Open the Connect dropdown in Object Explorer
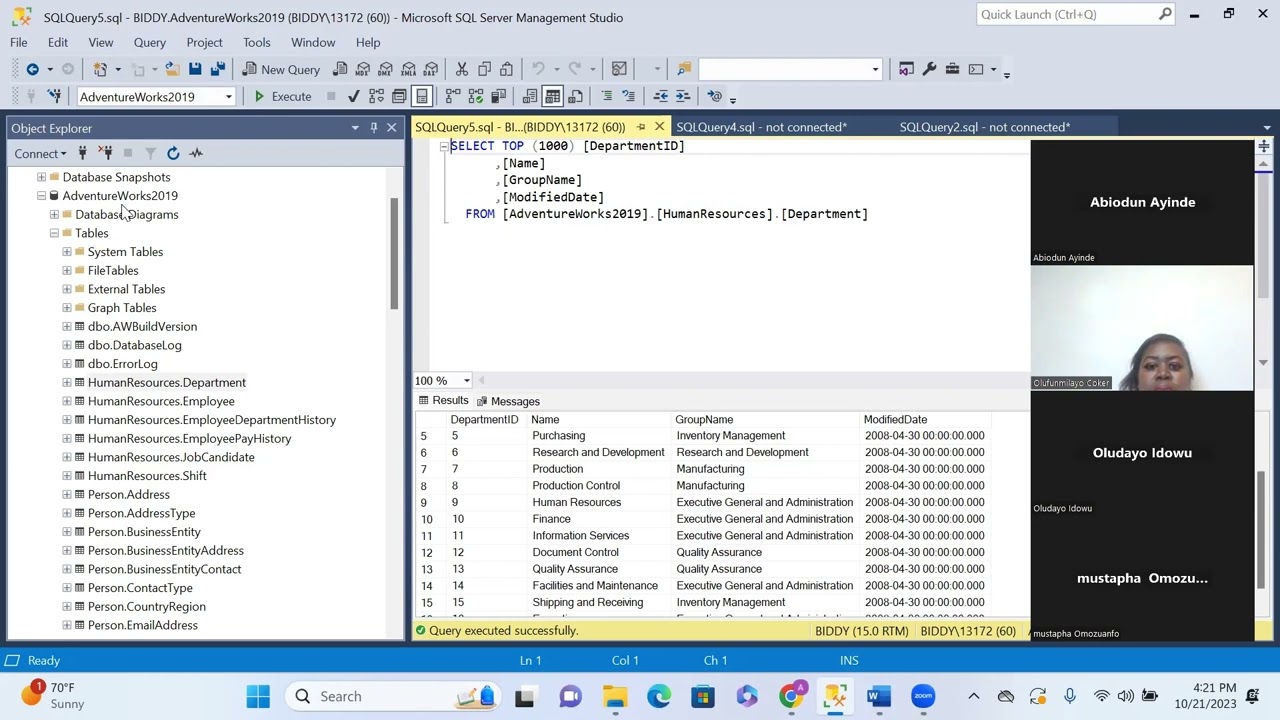This screenshot has height=720, width=1280. click(x=41, y=153)
